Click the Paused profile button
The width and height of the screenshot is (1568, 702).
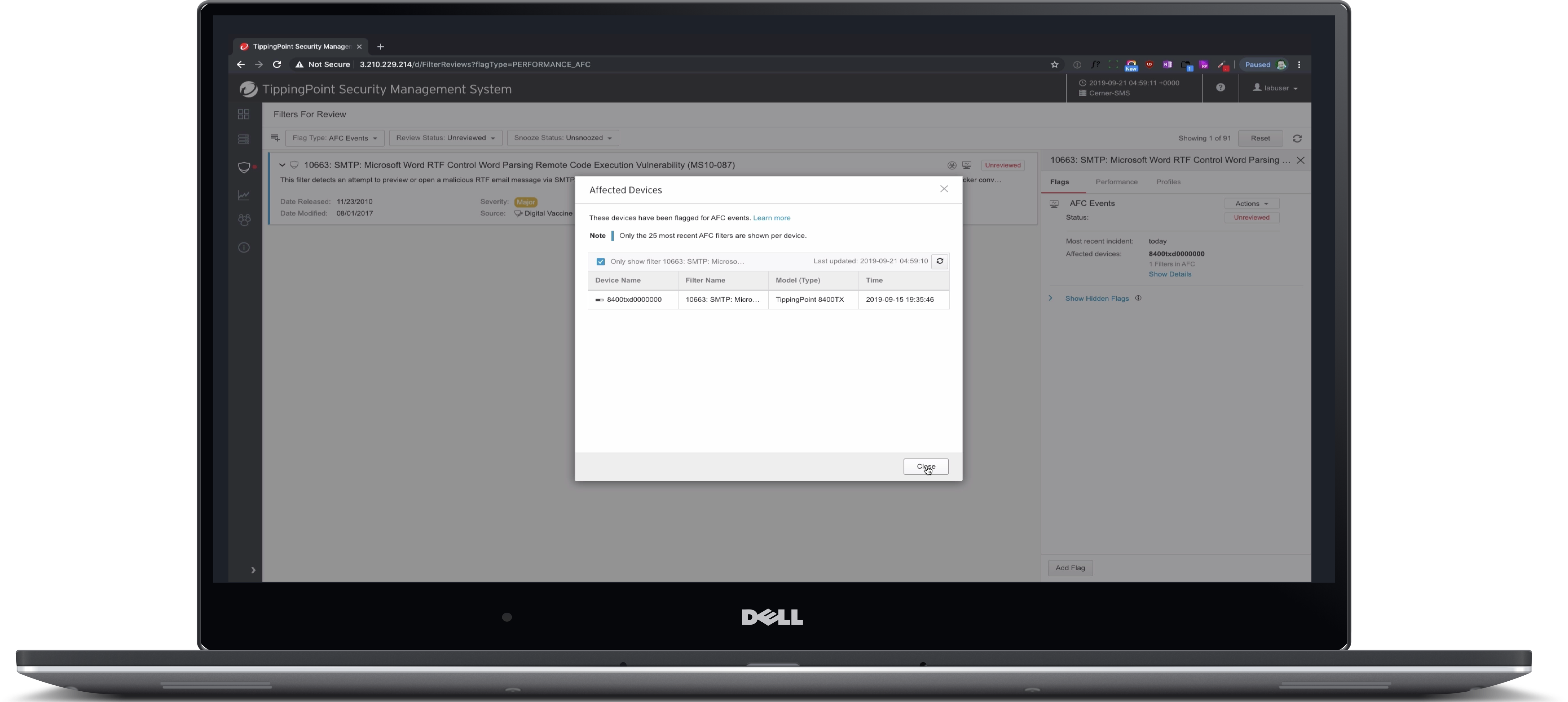pos(1265,65)
